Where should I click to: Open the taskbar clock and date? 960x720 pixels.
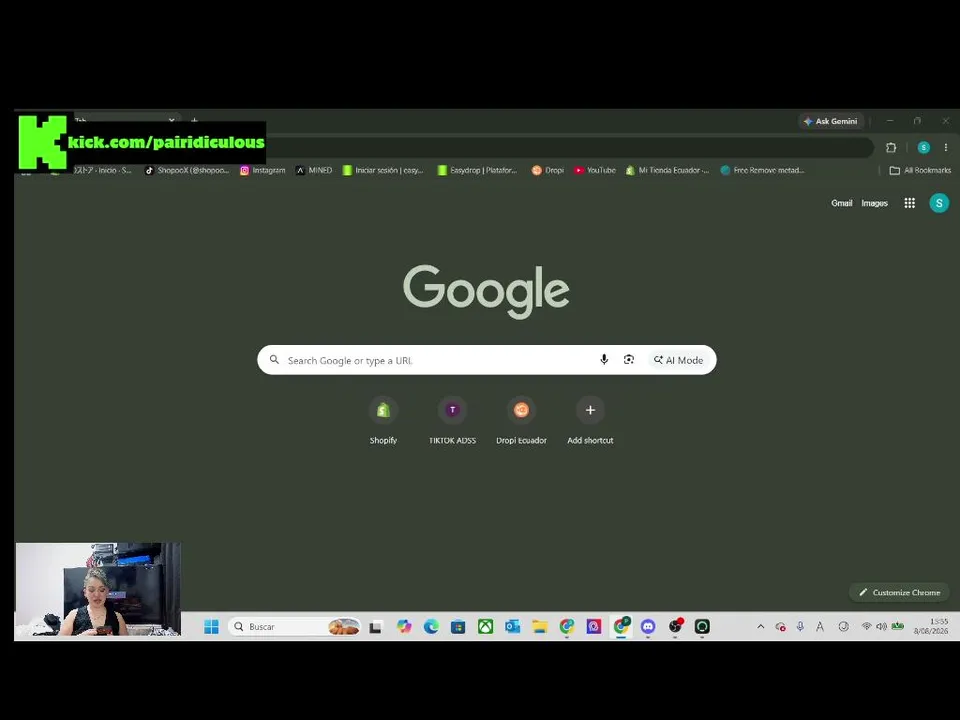point(931,626)
